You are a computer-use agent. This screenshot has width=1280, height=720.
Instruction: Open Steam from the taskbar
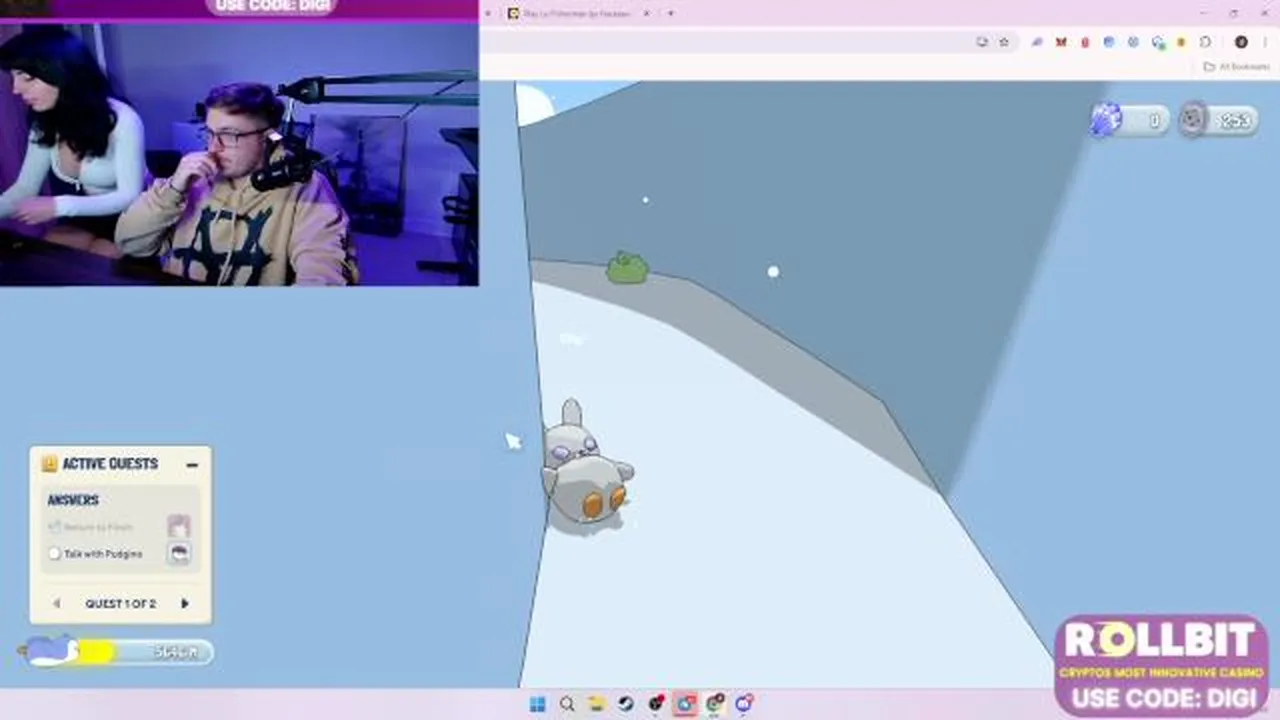pos(626,704)
